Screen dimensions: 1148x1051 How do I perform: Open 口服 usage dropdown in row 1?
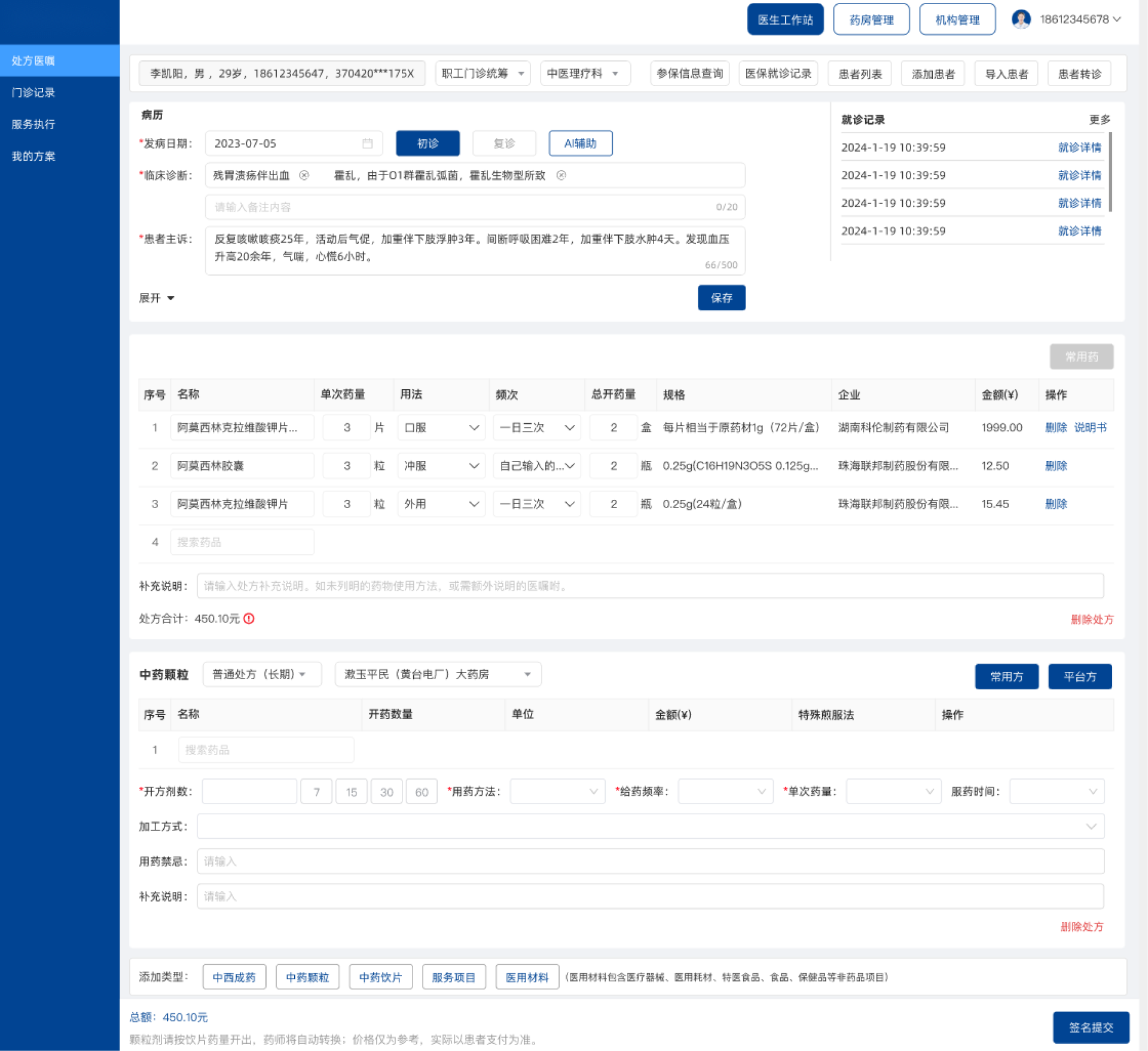(441, 427)
